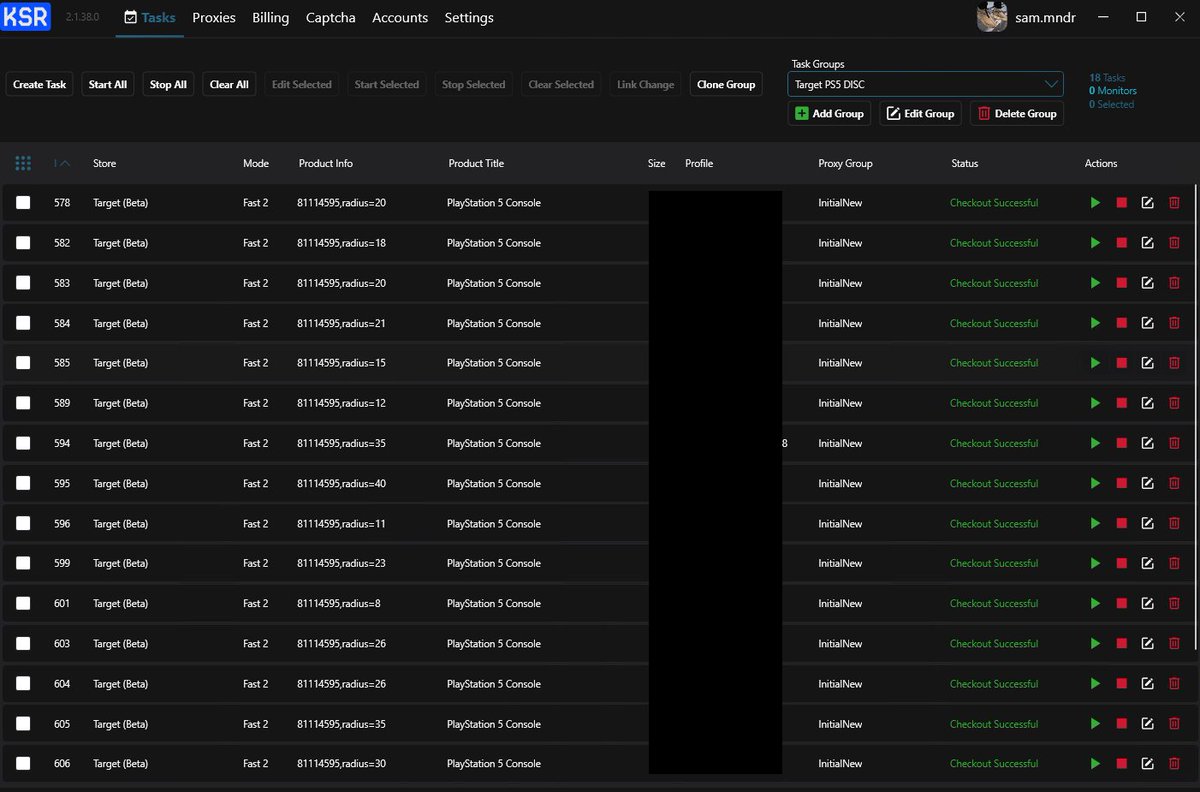Select checkbox for task 578
This screenshot has height=792, width=1200.
click(23, 203)
